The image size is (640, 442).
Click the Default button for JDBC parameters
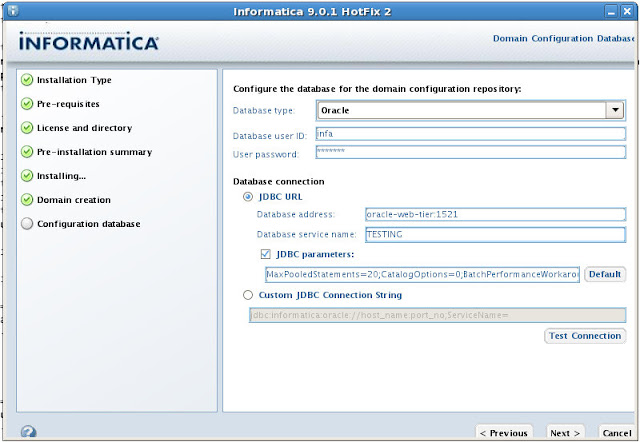coord(605,274)
